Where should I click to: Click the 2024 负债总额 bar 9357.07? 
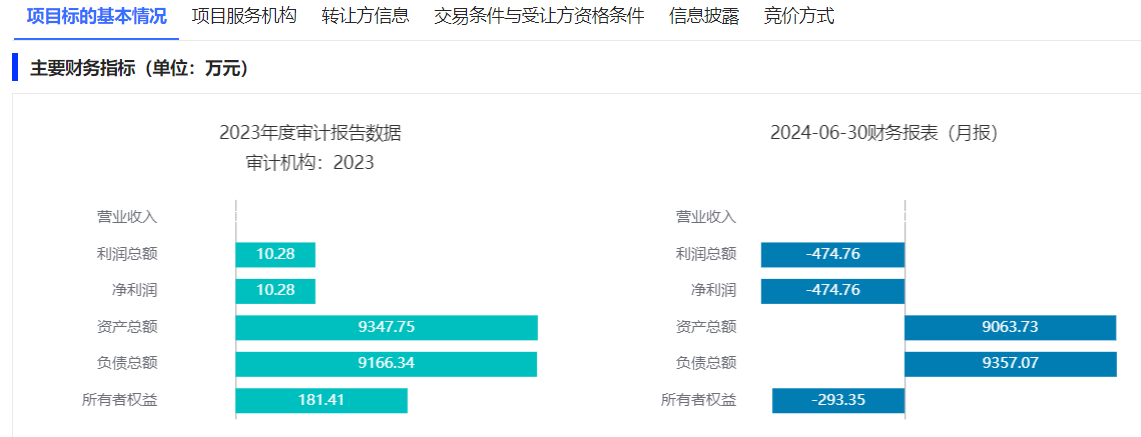1010,363
